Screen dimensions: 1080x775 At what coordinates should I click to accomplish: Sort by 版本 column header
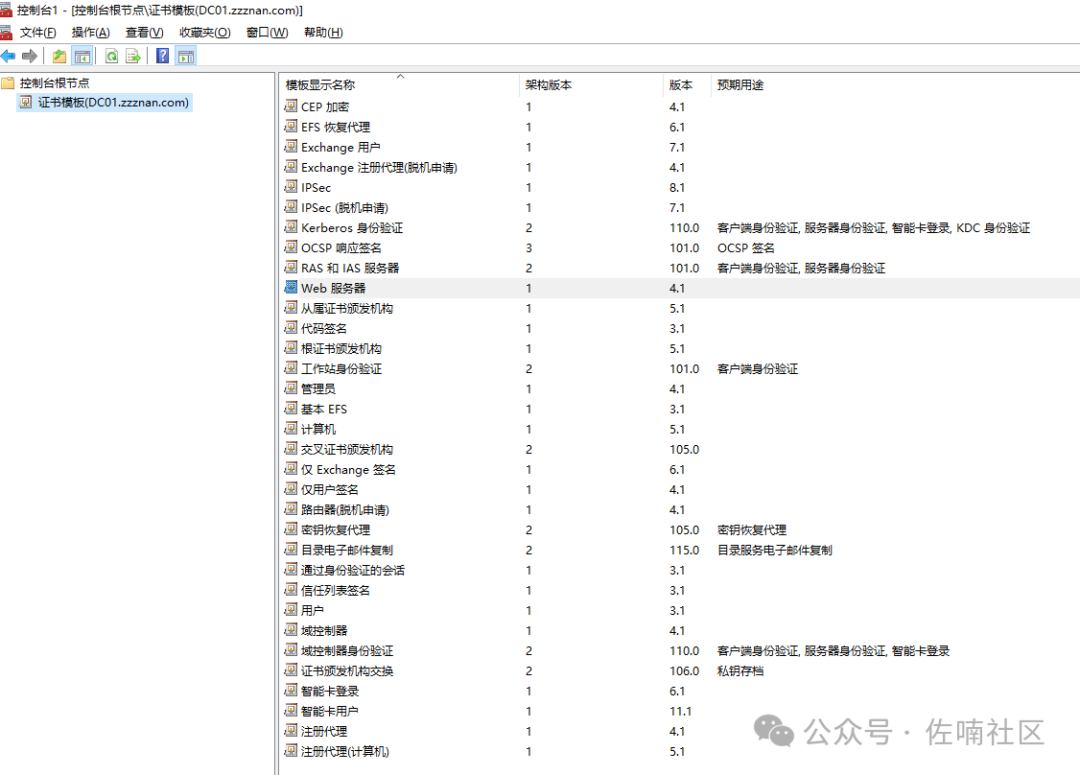(x=687, y=85)
